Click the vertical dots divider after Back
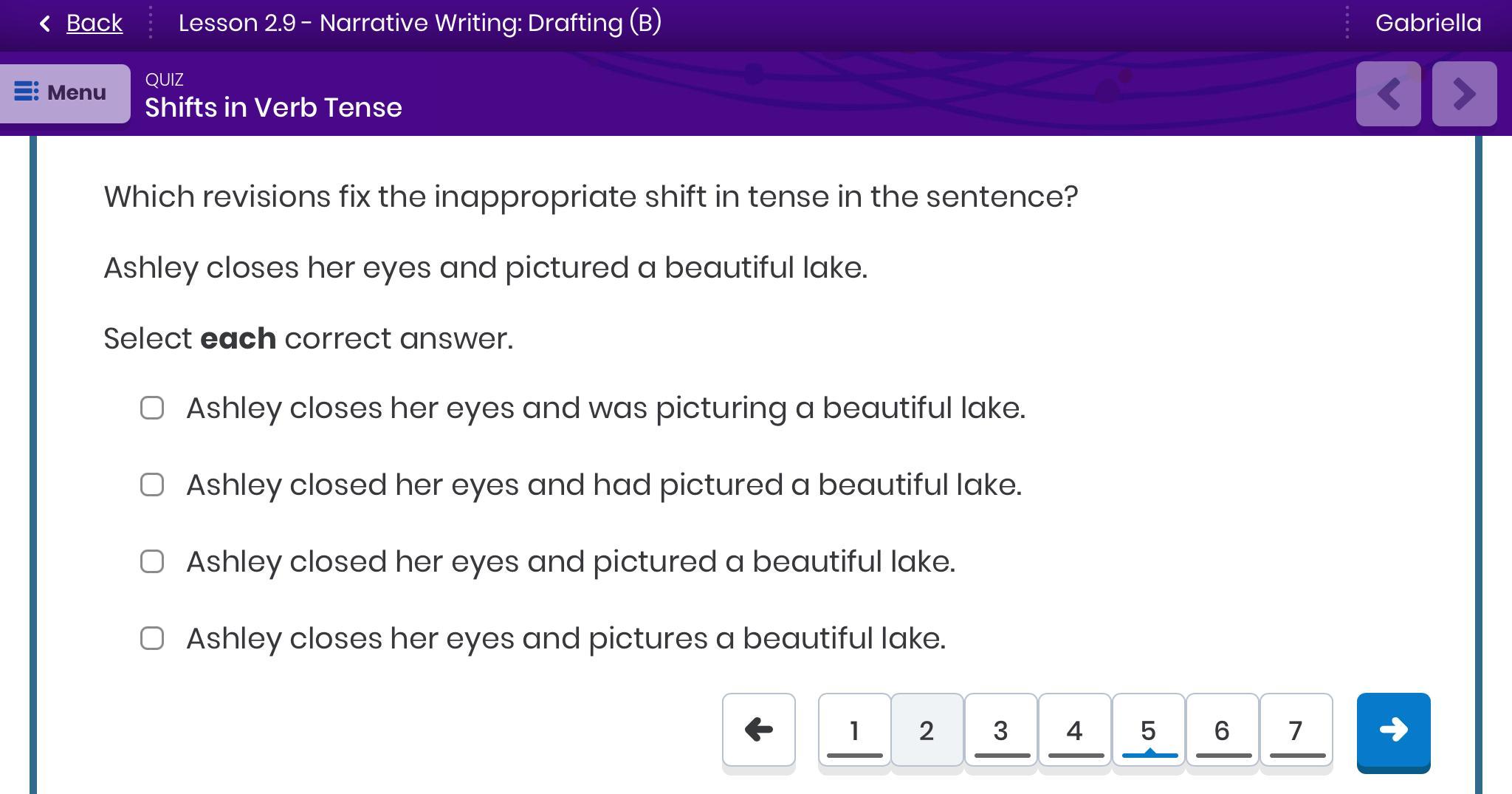The width and height of the screenshot is (1512, 794). pos(151,23)
